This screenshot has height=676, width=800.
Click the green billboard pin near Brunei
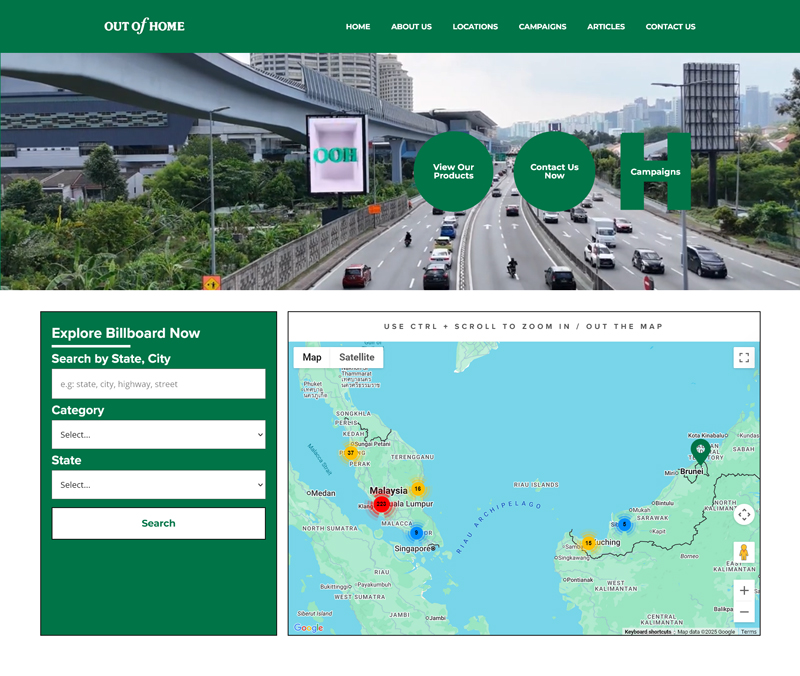[700, 450]
